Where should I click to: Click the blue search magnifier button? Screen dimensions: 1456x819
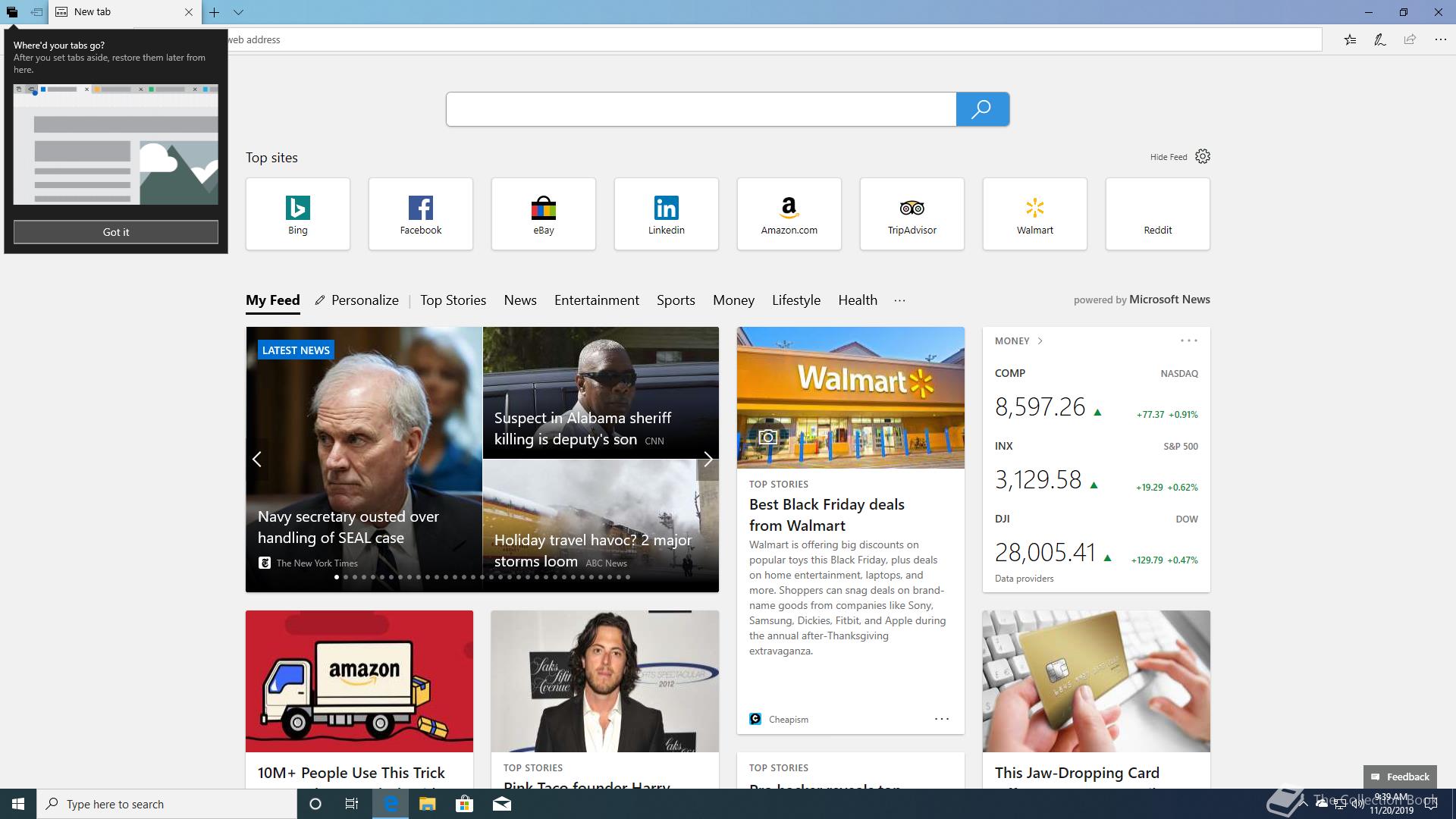(x=982, y=109)
